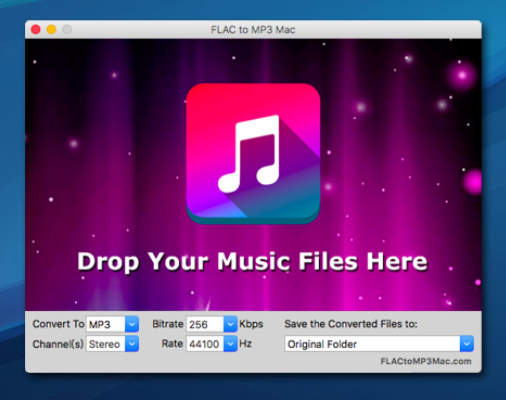This screenshot has width=506, height=400.
Task: Click the FLAC to MP3 Mac title
Action: tap(253, 30)
